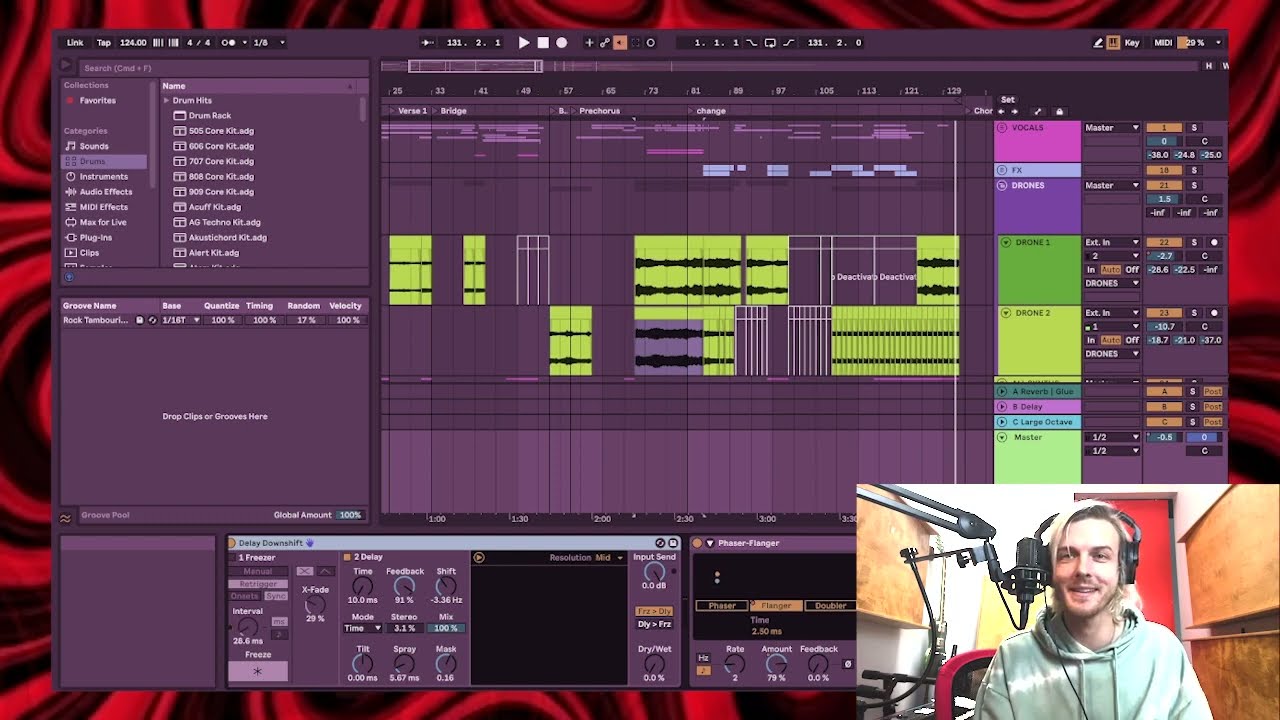Click the Phaser-Flanger Amount knob
Image resolution: width=1280 pixels, height=720 pixels.
(776, 664)
